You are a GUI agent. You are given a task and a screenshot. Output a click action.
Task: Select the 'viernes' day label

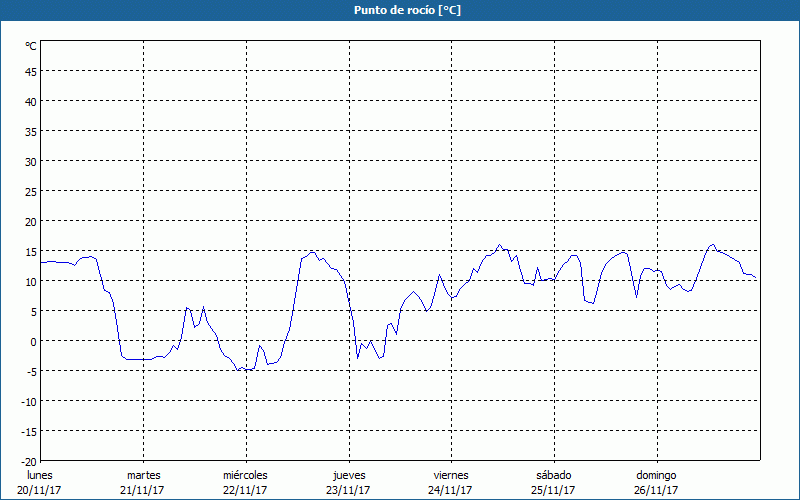451,475
